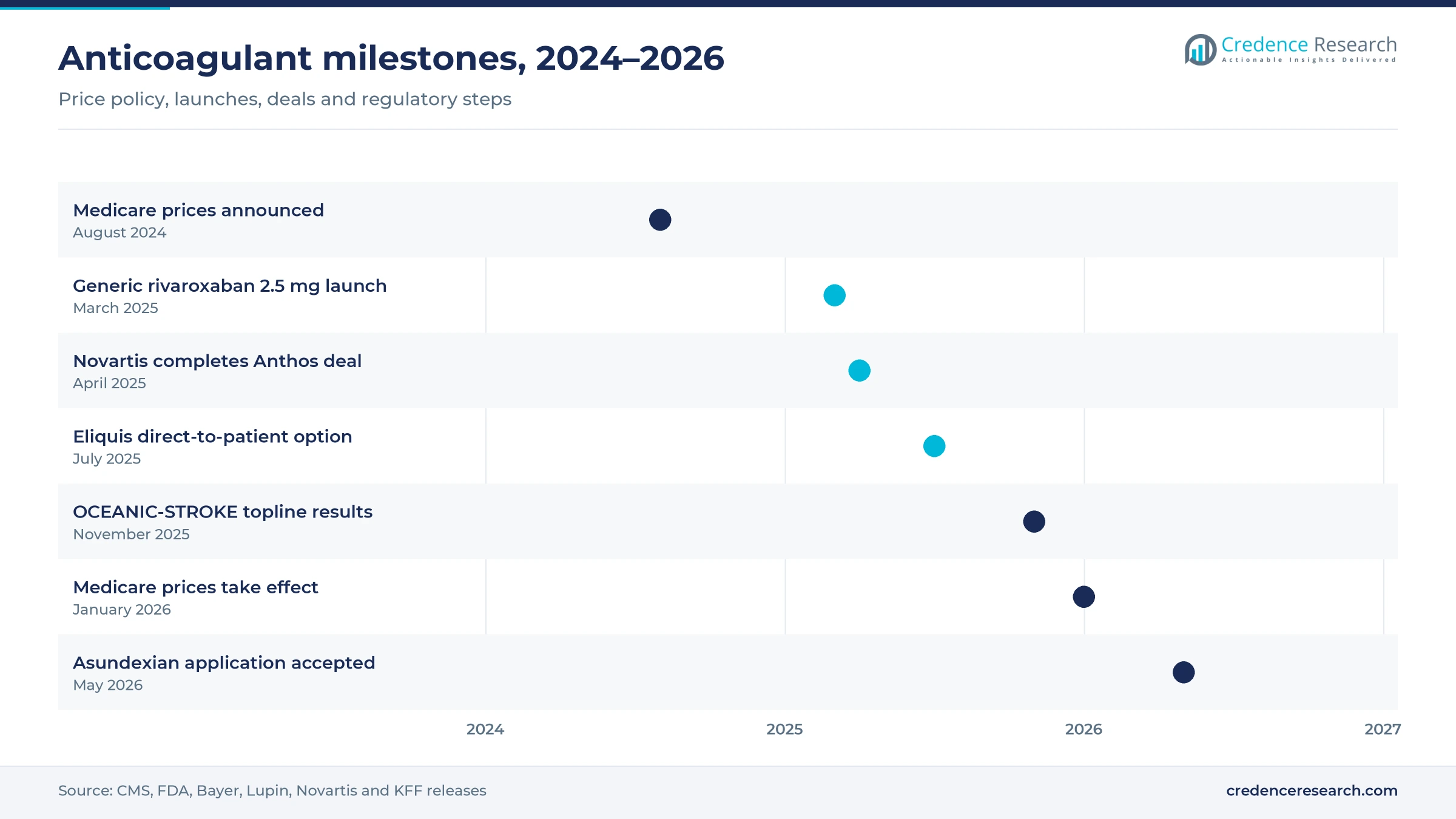The height and width of the screenshot is (819, 1456).
Task: Click the 'Credence Research' wordmark text
Action: tap(1309, 44)
